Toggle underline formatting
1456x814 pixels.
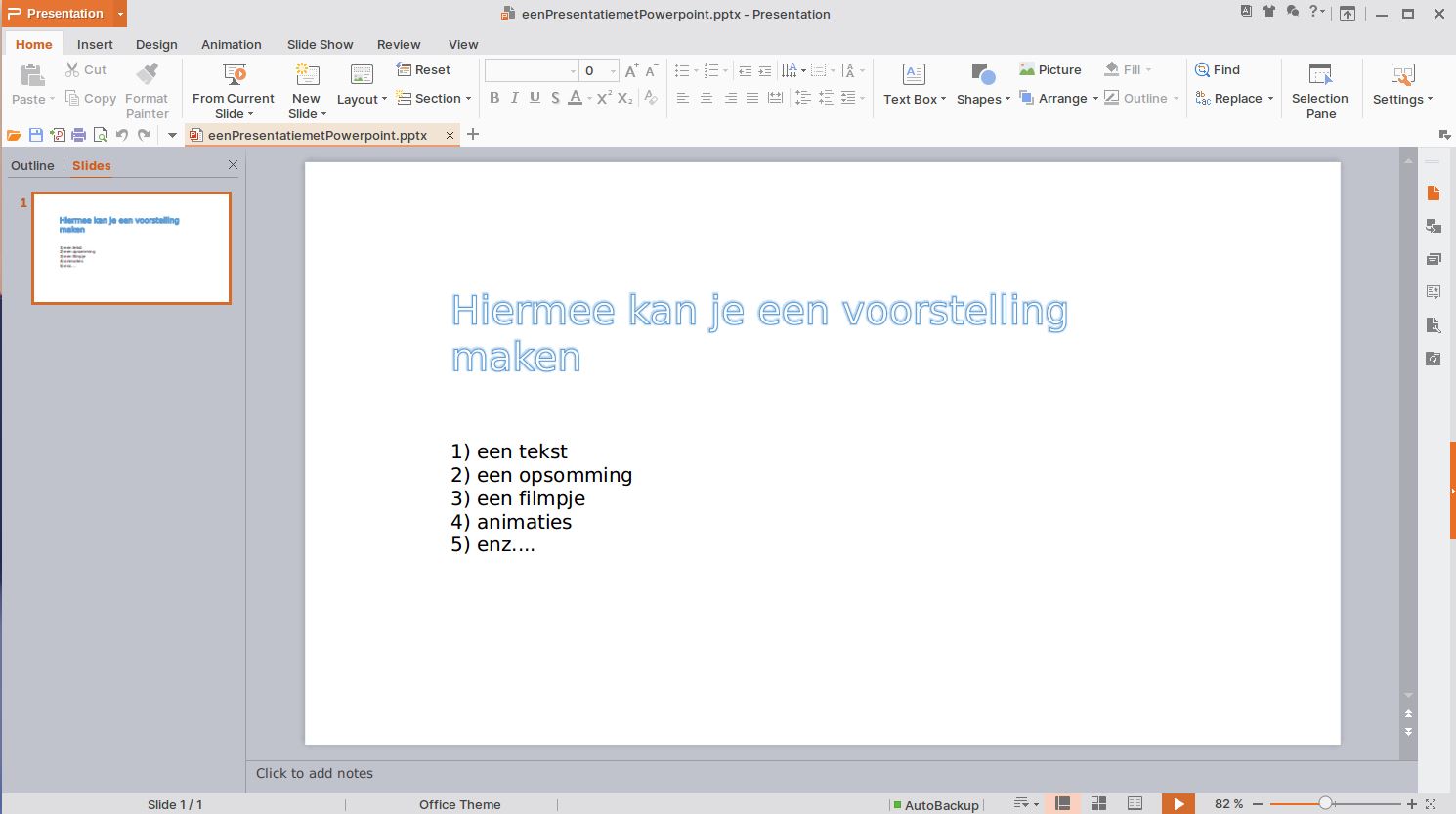[x=535, y=98]
